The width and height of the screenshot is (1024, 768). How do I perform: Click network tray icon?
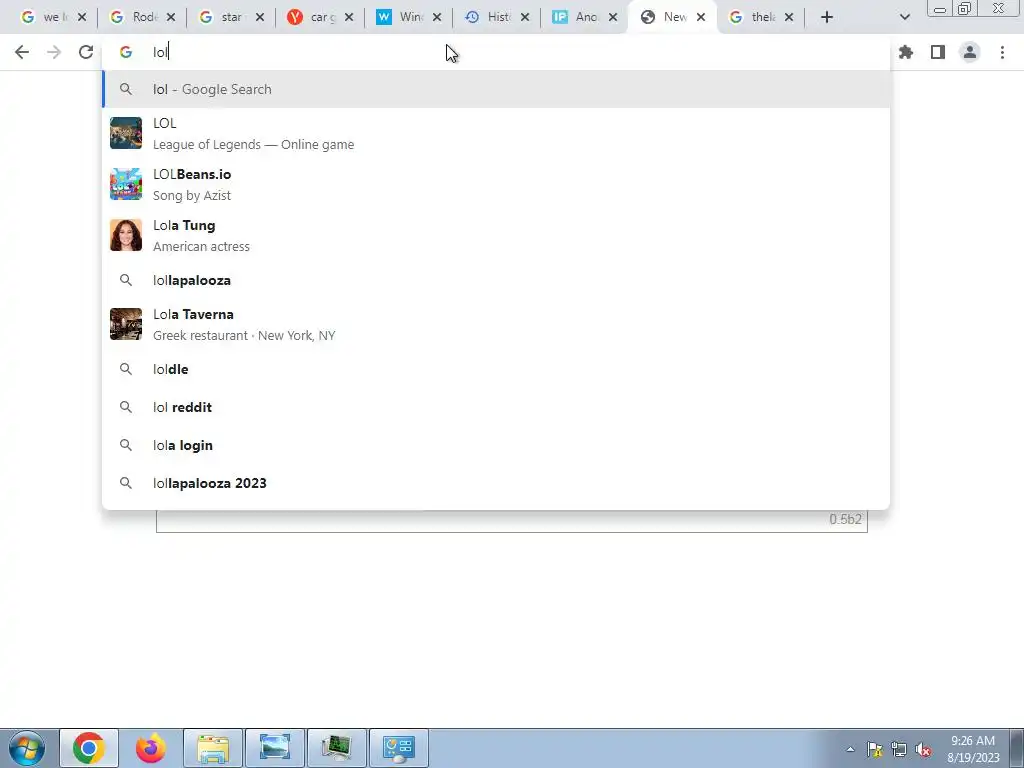click(899, 749)
